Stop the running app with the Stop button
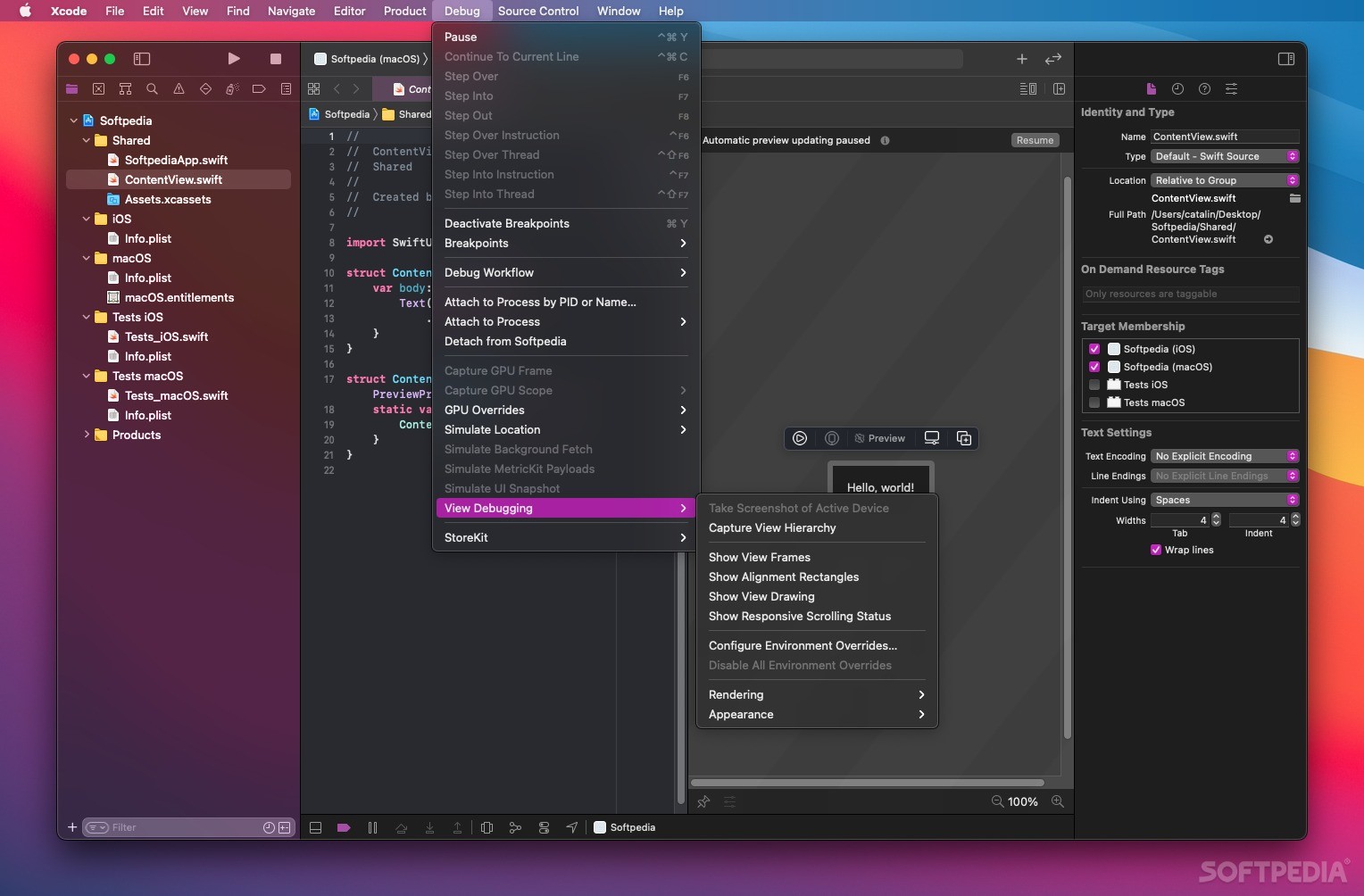 276,59
